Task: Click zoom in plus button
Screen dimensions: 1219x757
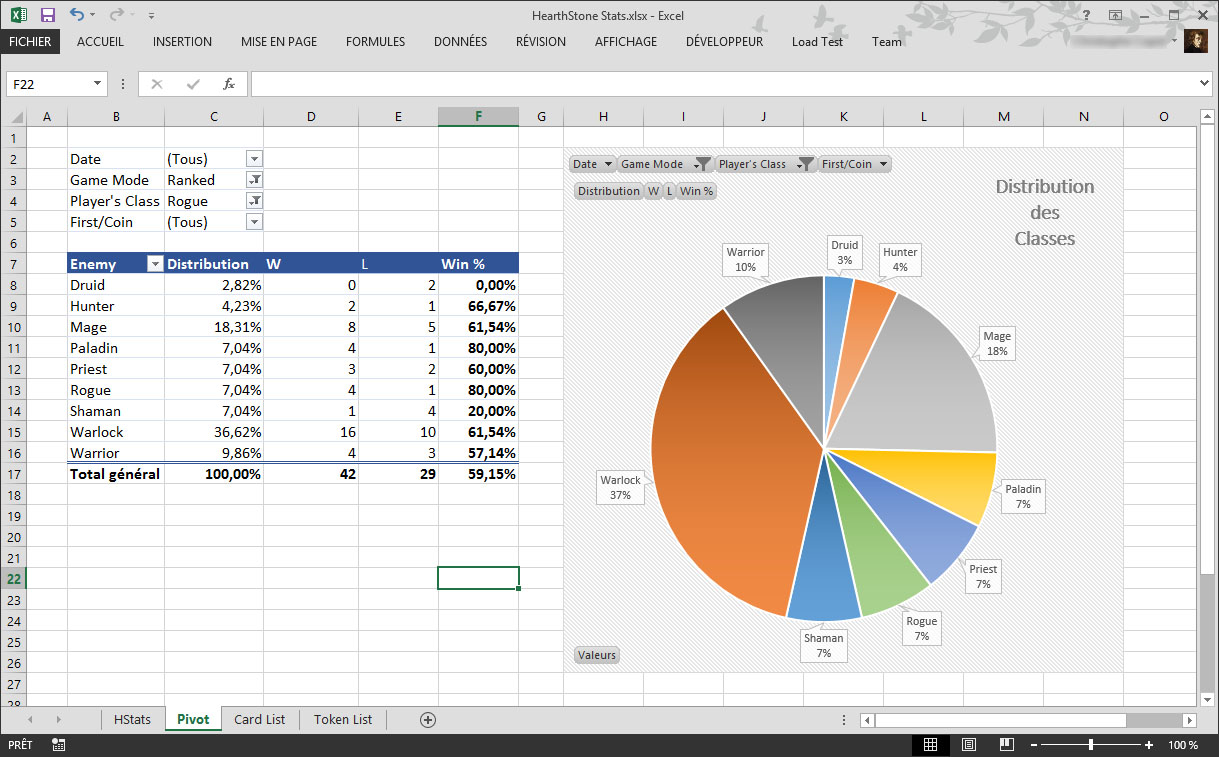Action: click(x=1149, y=745)
